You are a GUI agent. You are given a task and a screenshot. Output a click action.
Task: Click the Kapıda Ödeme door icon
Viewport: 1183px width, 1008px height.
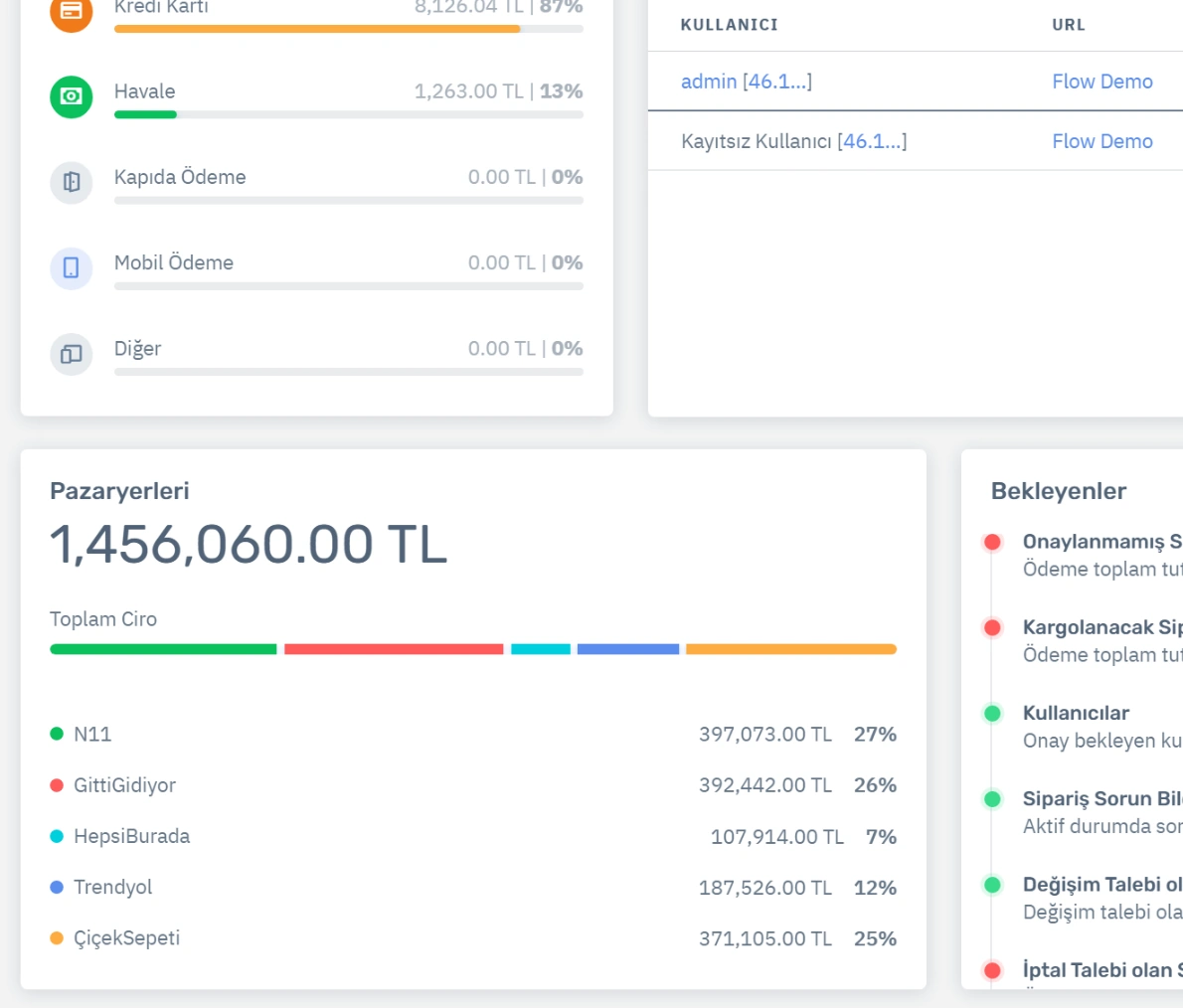[x=71, y=182]
